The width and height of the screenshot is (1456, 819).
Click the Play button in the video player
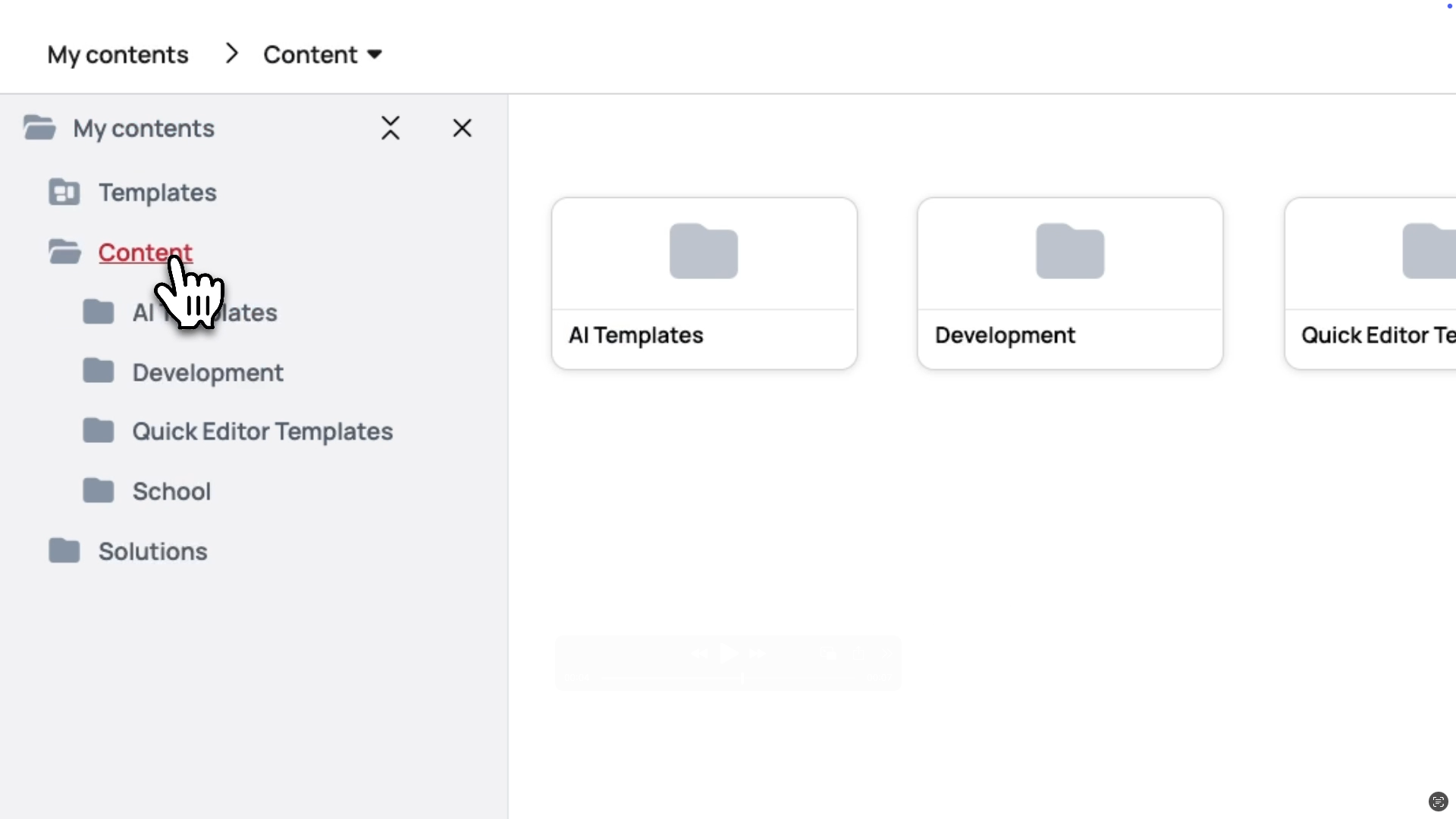tap(729, 653)
